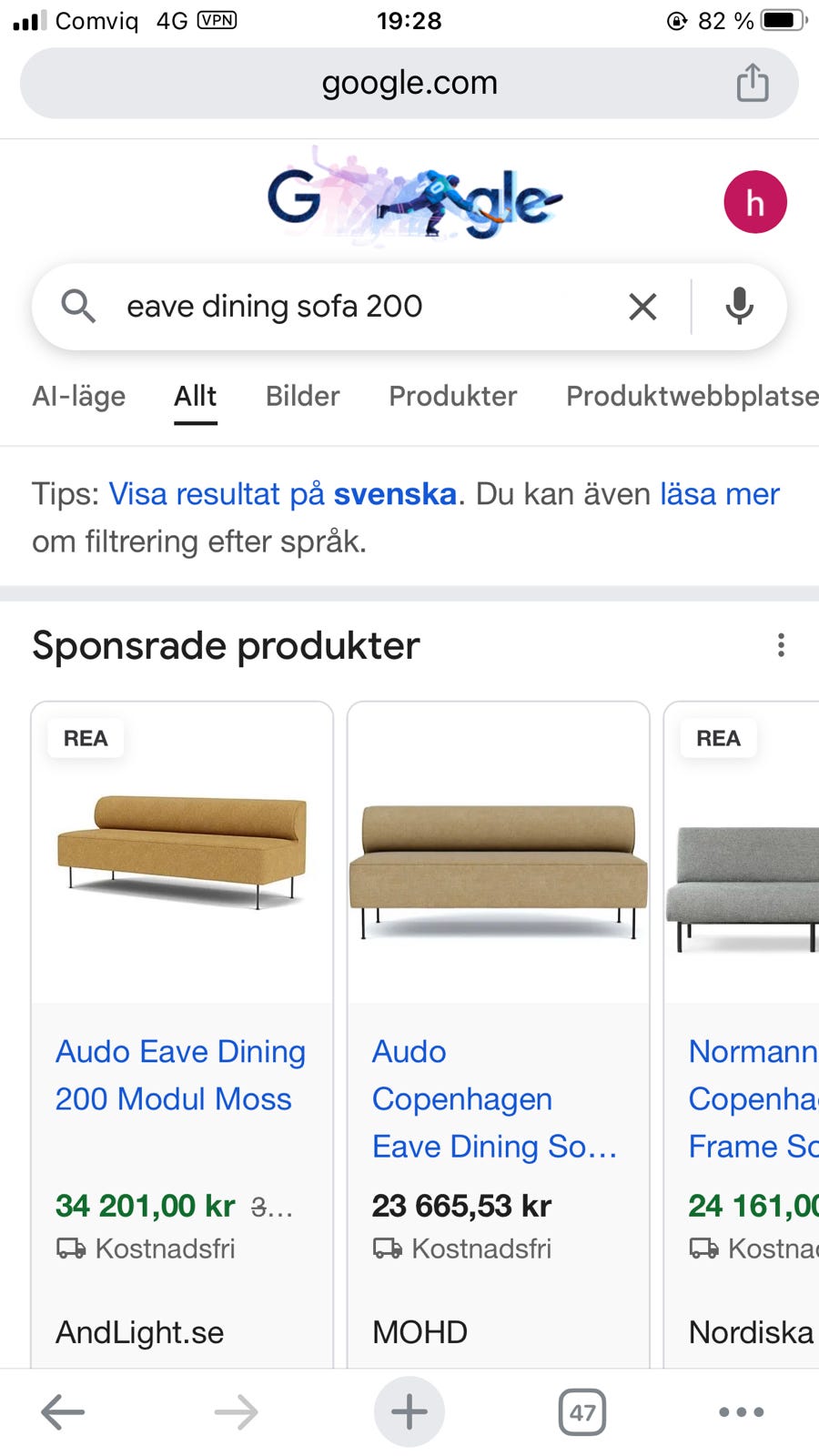Viewport: 819px width, 1456px height.
Task: Tap the microphone voice search icon
Action: pos(739,307)
